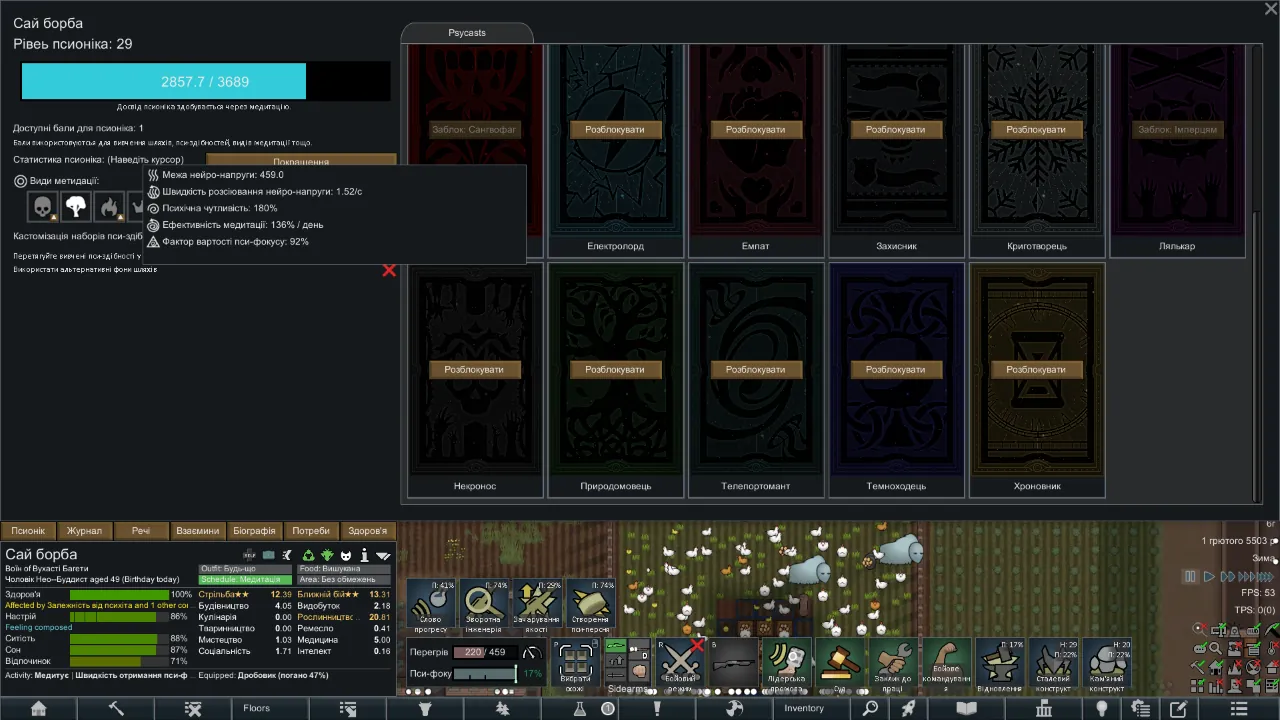Activate the Відновлення anvil ability
Image resolution: width=1280 pixels, height=720 pixels.
999,664
